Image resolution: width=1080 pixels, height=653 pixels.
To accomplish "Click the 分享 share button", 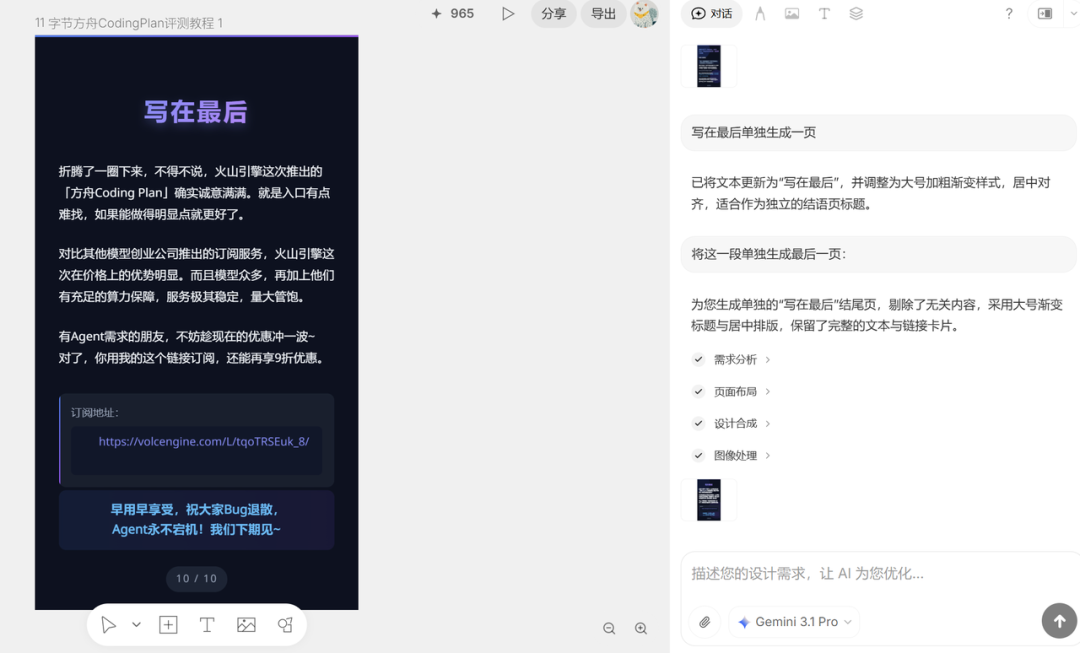I will tap(553, 14).
